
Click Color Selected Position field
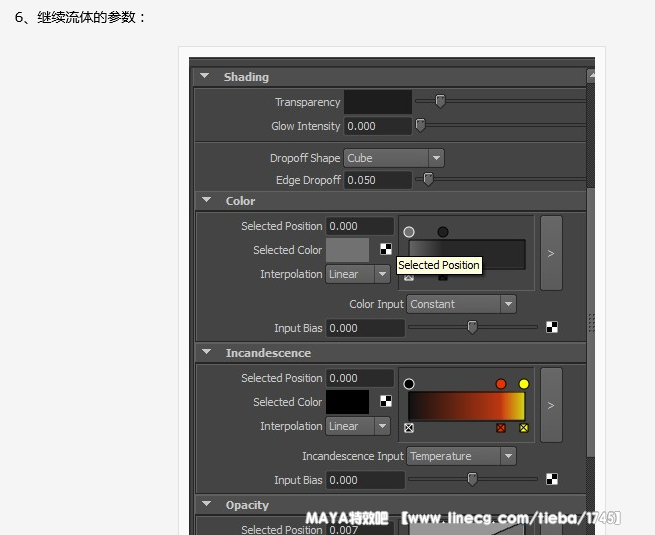(x=360, y=226)
